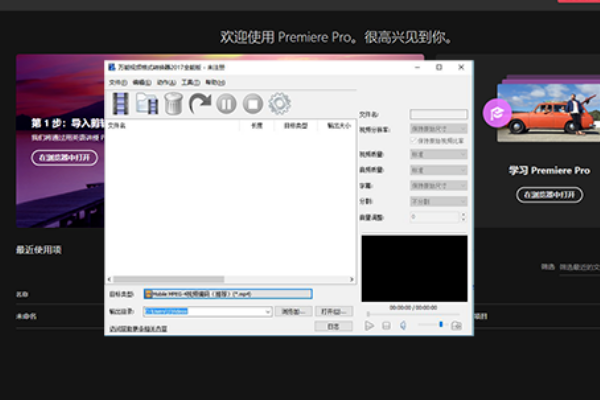This screenshot has width=600, height=400.
Task: Maximize the converter window
Action: point(439,67)
